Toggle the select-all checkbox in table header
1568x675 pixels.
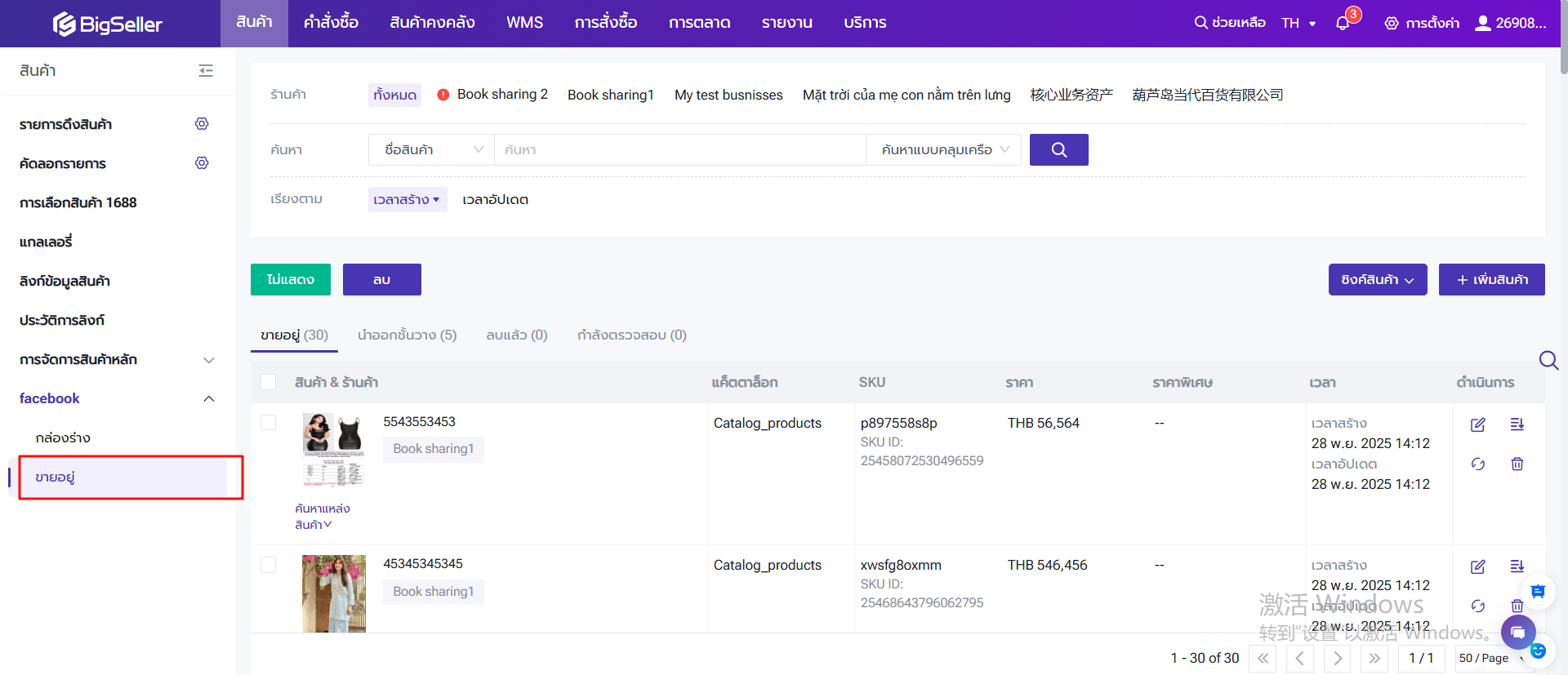(268, 382)
